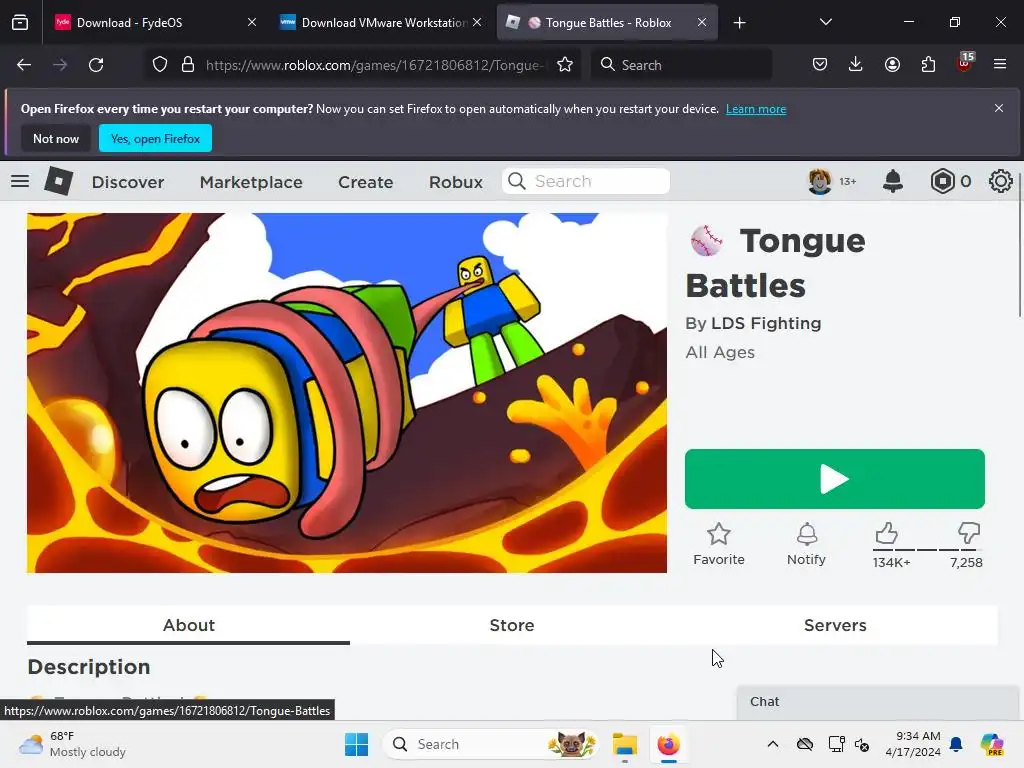Open weather widget showing 68°F
The width and height of the screenshot is (1024, 768).
click(x=72, y=744)
